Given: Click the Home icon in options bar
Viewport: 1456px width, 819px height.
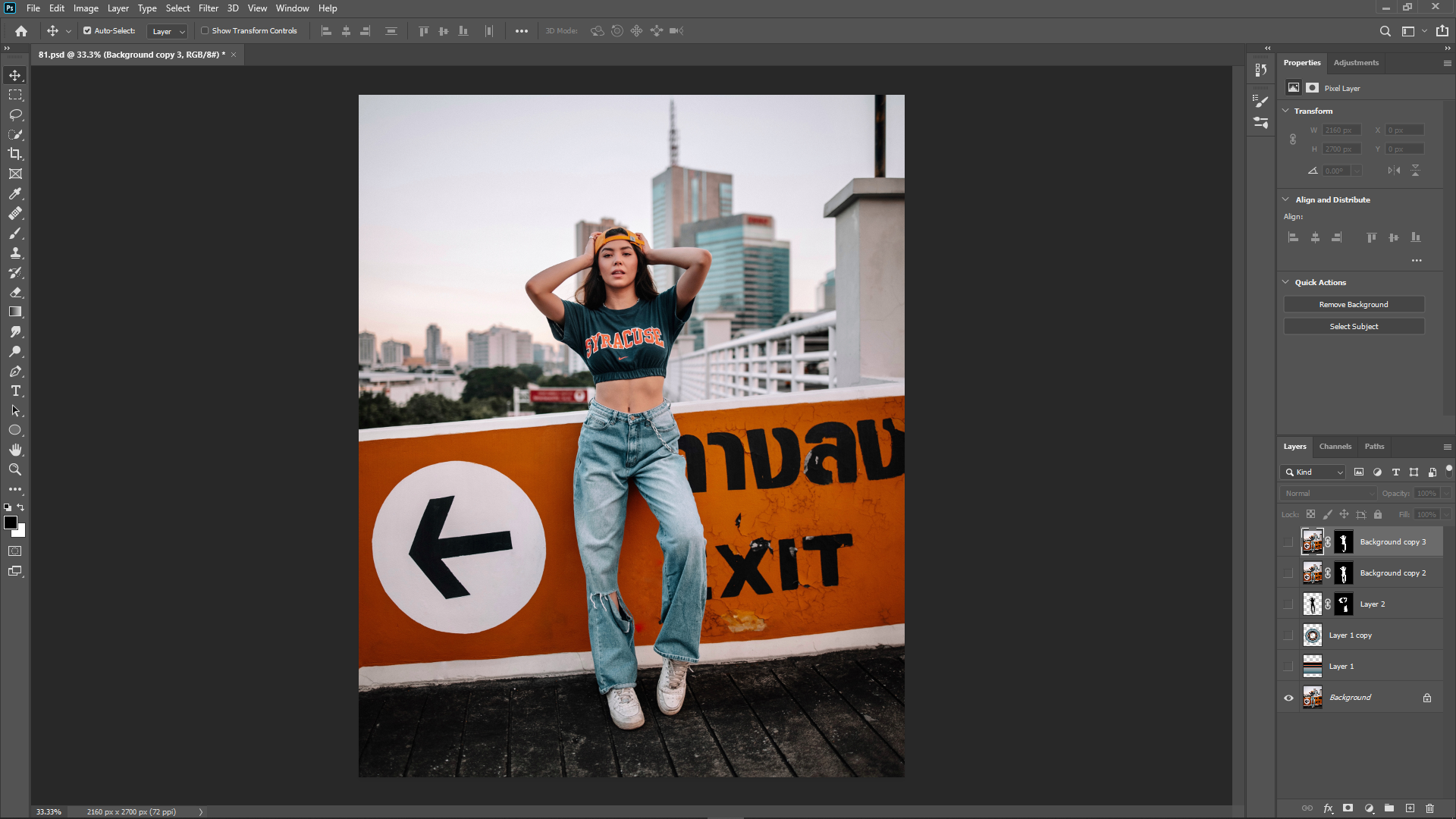Looking at the screenshot, I should click(21, 31).
